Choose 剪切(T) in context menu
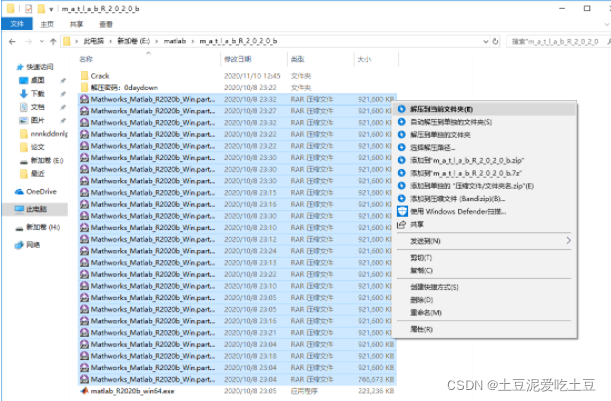Screen dimensions: 611x401 (485, 258)
